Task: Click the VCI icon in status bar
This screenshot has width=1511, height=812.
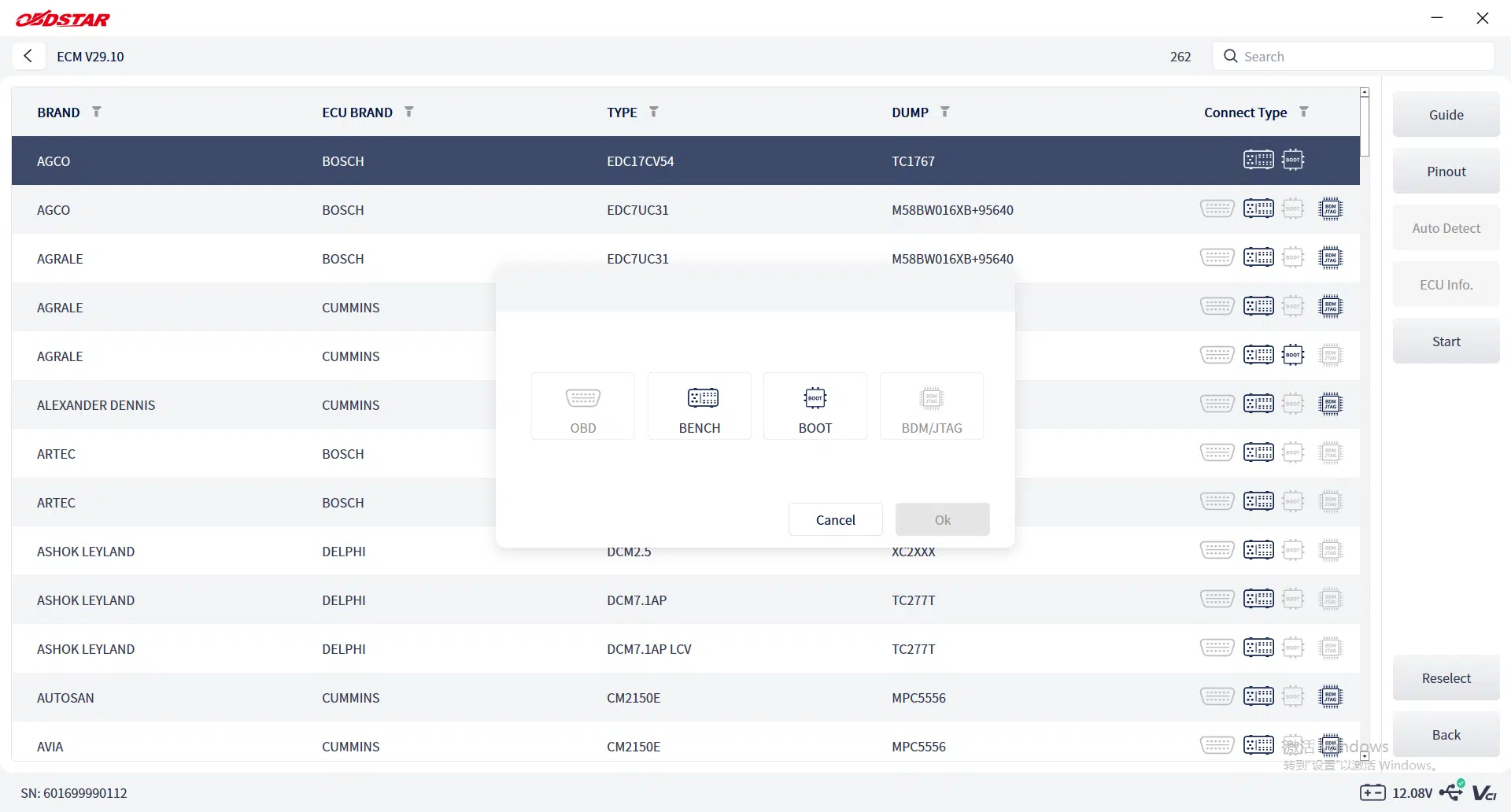Action: (1484, 793)
